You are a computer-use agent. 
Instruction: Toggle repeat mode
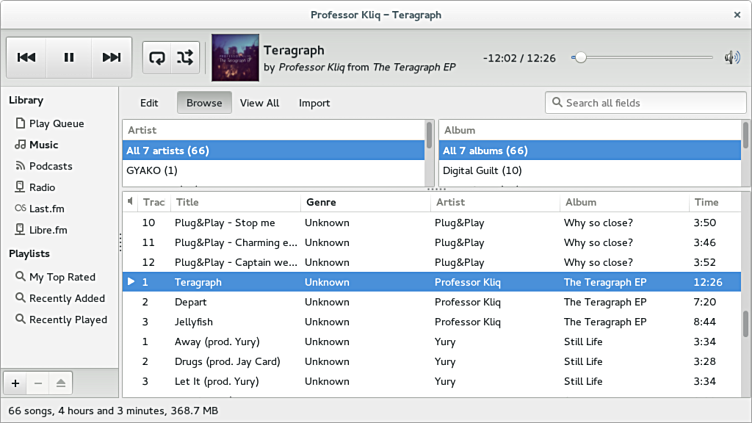click(157, 57)
